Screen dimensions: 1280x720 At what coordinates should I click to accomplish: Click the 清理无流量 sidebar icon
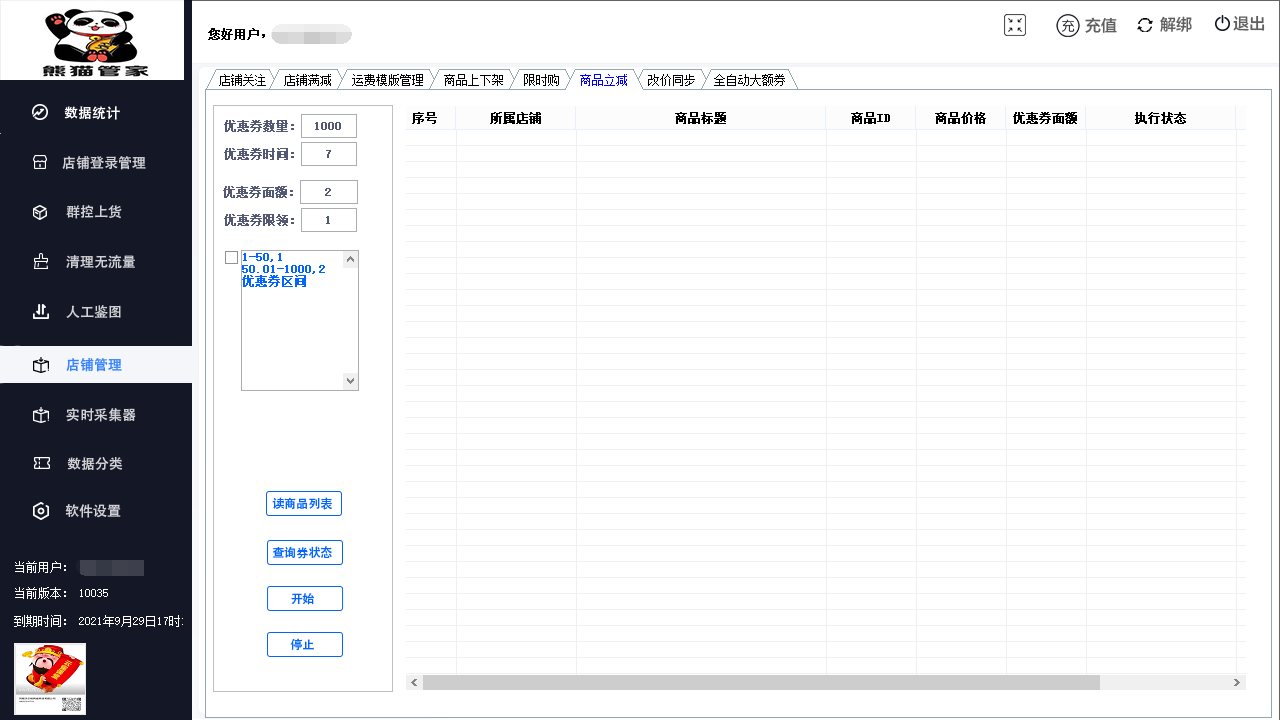[x=41, y=262]
